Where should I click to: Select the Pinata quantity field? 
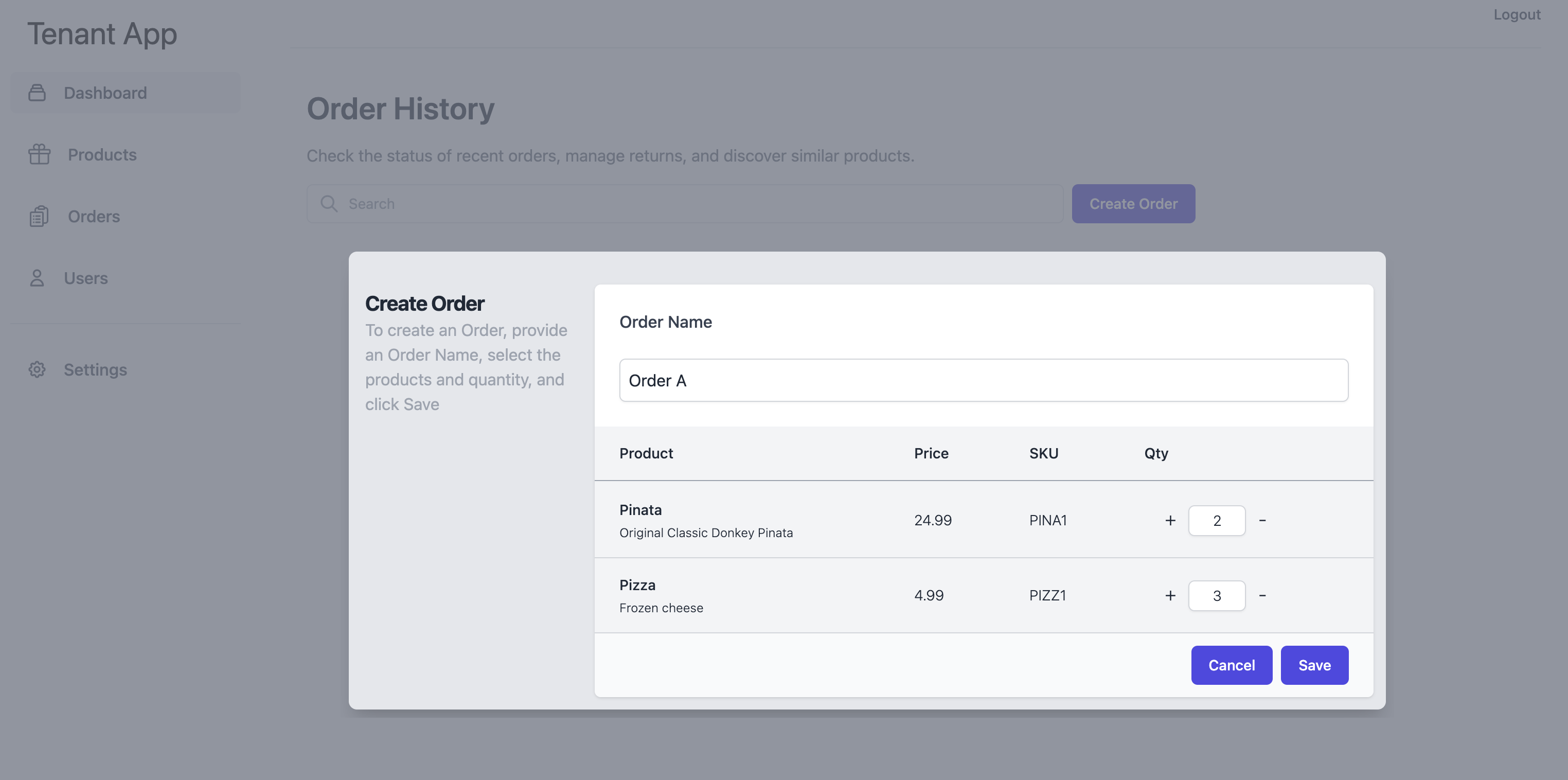(1217, 520)
